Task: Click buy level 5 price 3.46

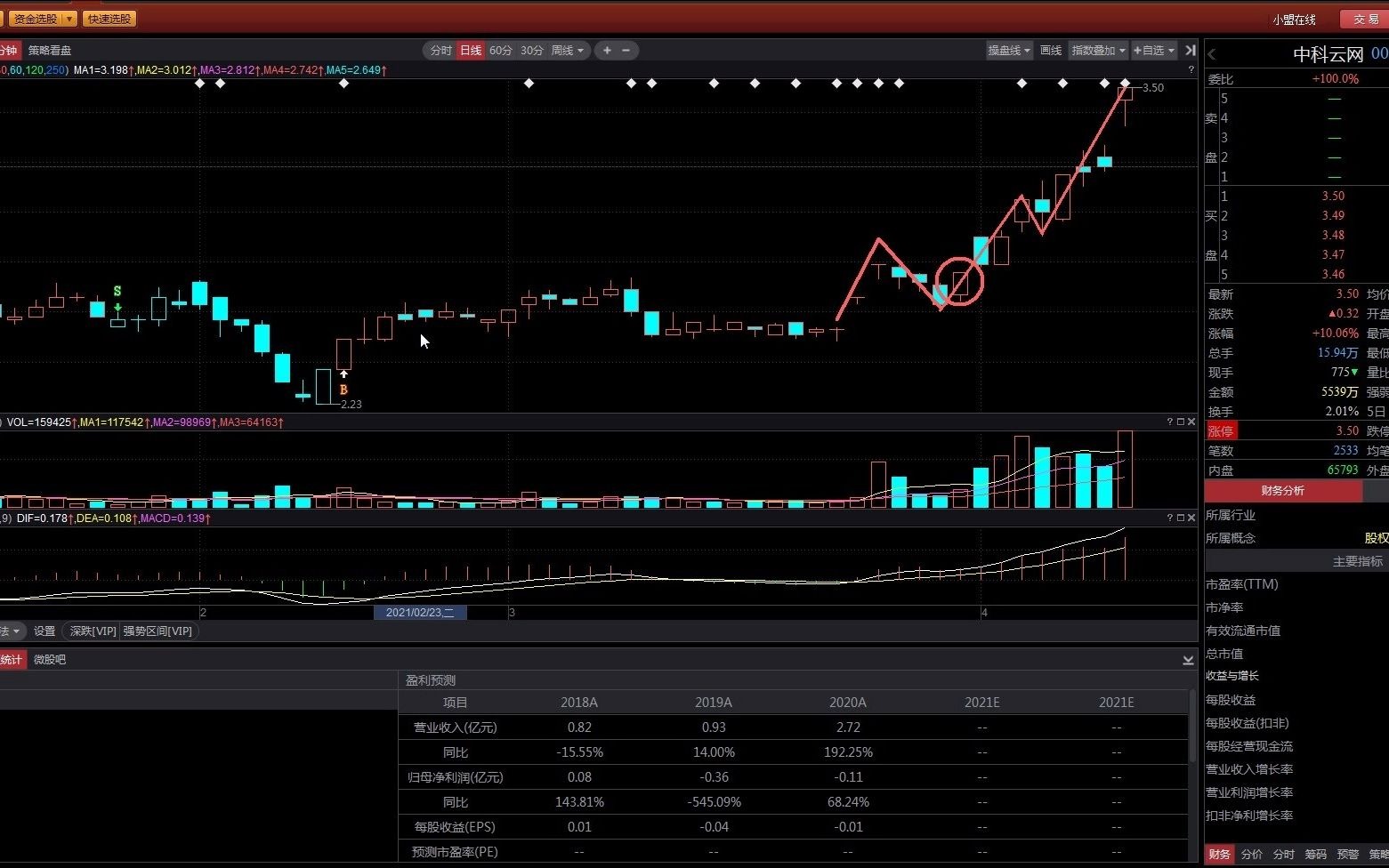Action: [1333, 275]
